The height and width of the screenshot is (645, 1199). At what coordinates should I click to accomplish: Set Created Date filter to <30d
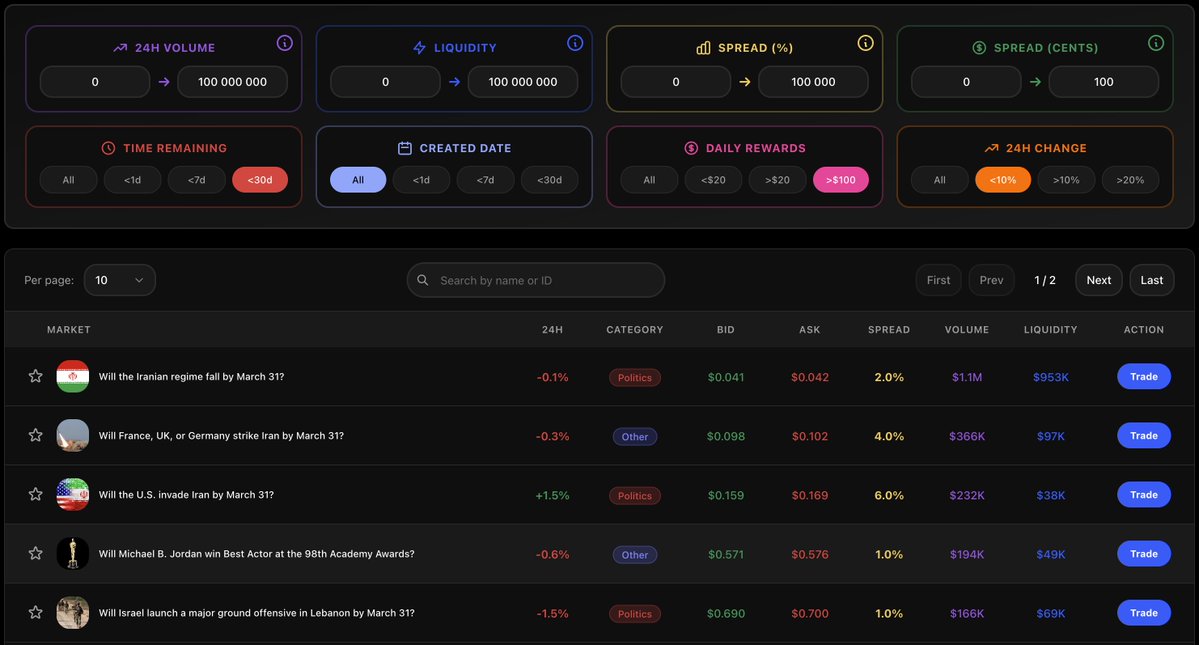(550, 180)
